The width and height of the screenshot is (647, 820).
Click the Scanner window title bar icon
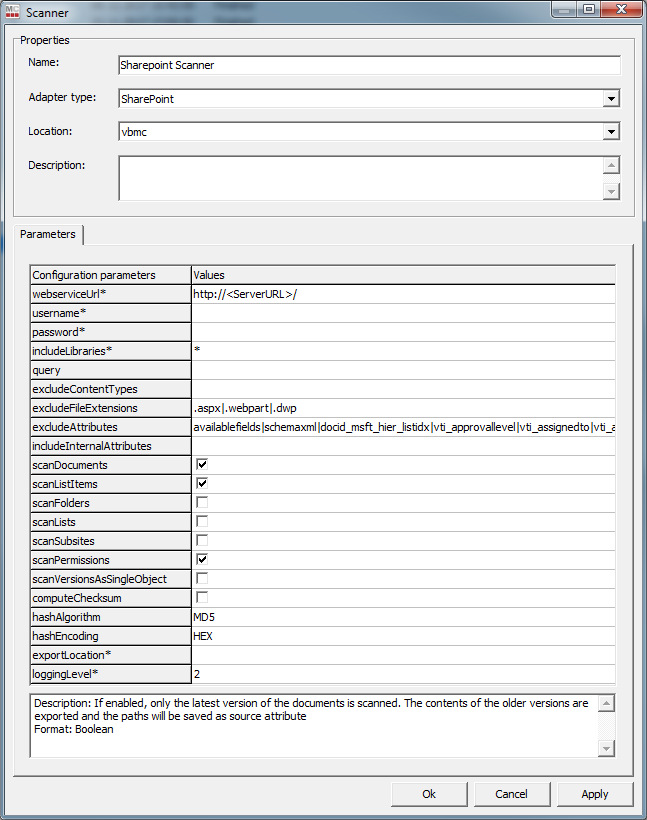13,11
